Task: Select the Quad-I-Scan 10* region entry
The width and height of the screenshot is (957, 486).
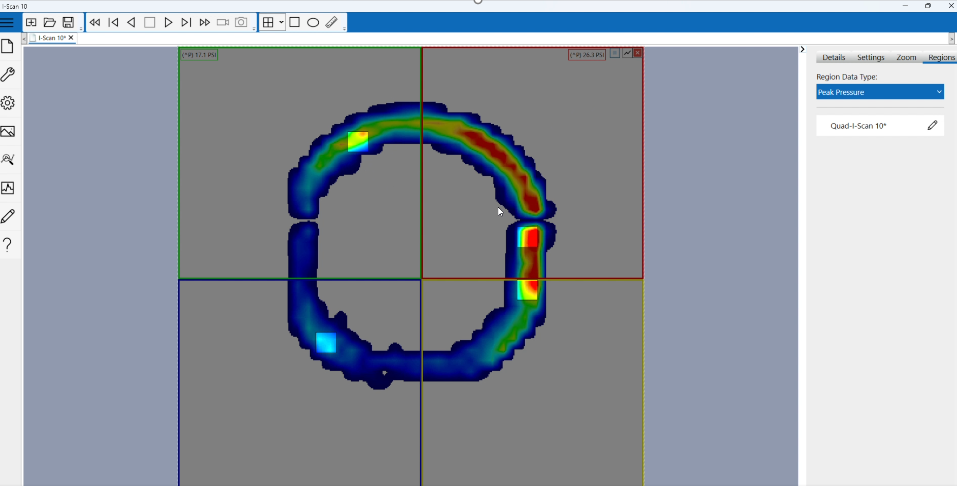Action: point(880,126)
